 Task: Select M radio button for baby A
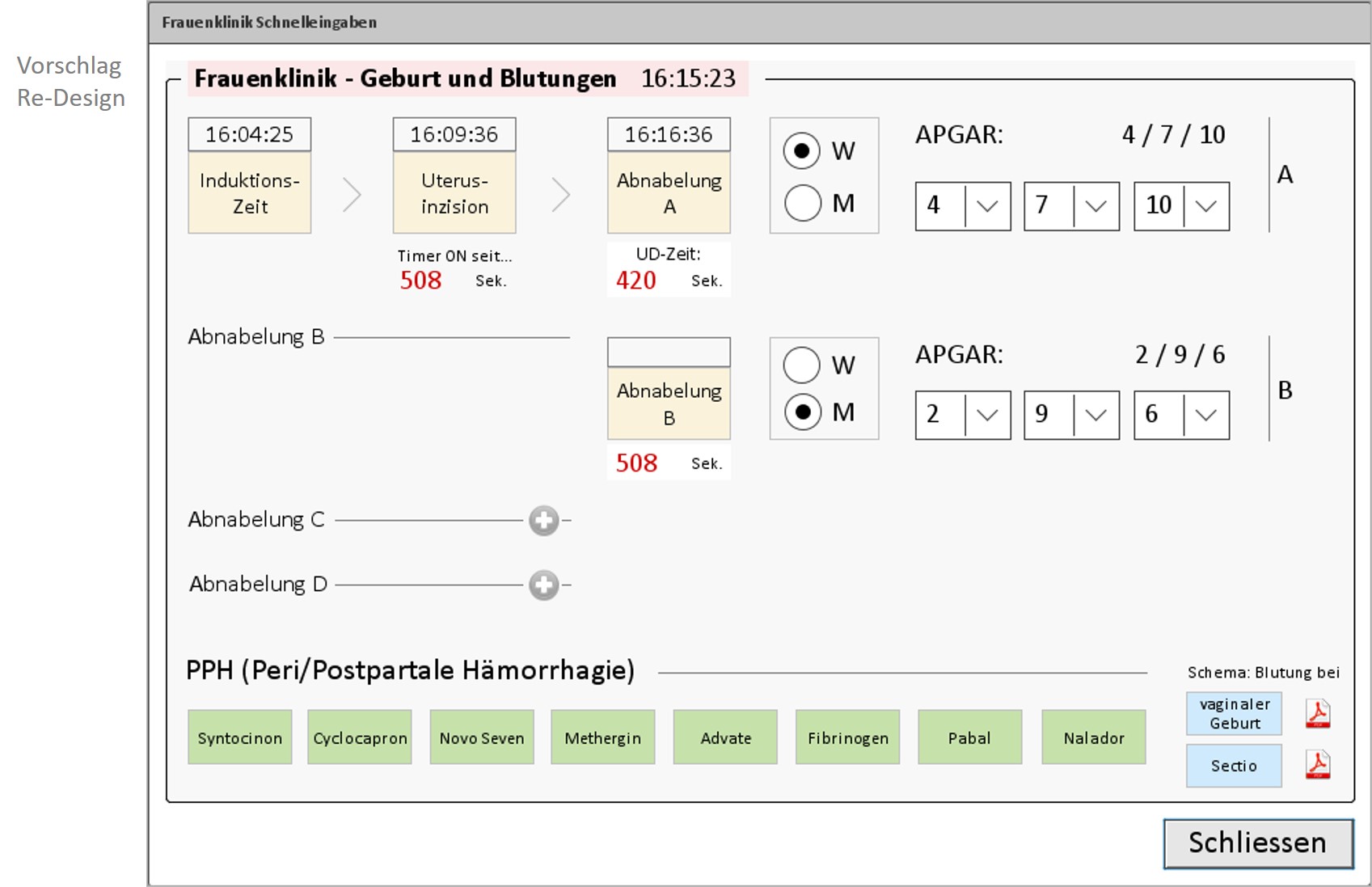(x=801, y=203)
